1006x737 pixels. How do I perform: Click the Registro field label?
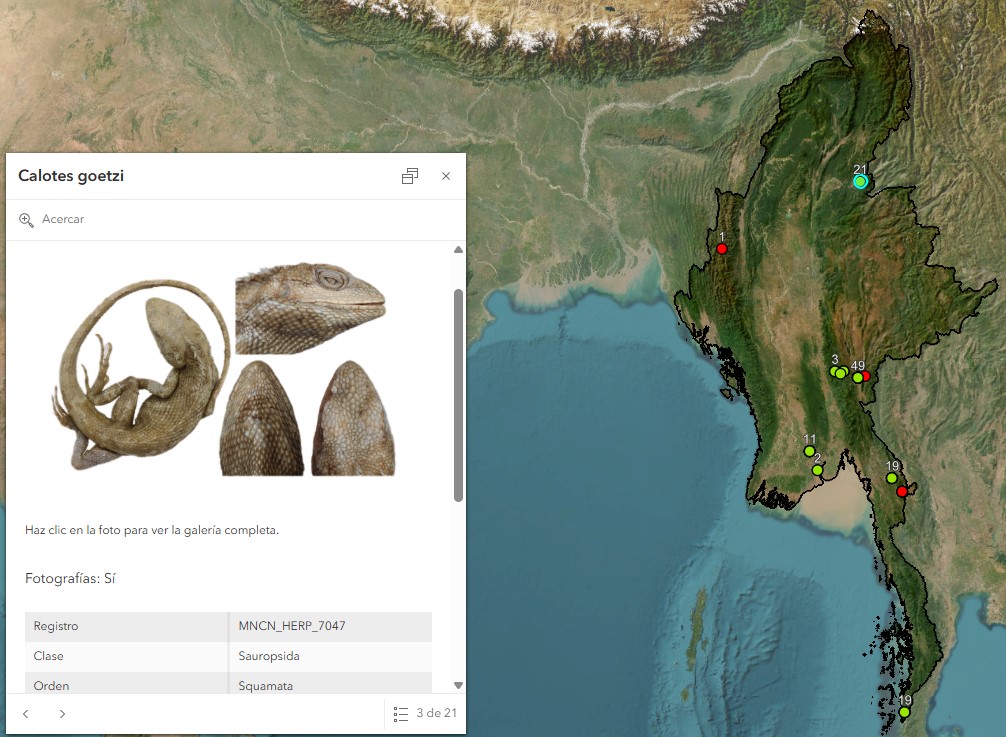pos(56,626)
